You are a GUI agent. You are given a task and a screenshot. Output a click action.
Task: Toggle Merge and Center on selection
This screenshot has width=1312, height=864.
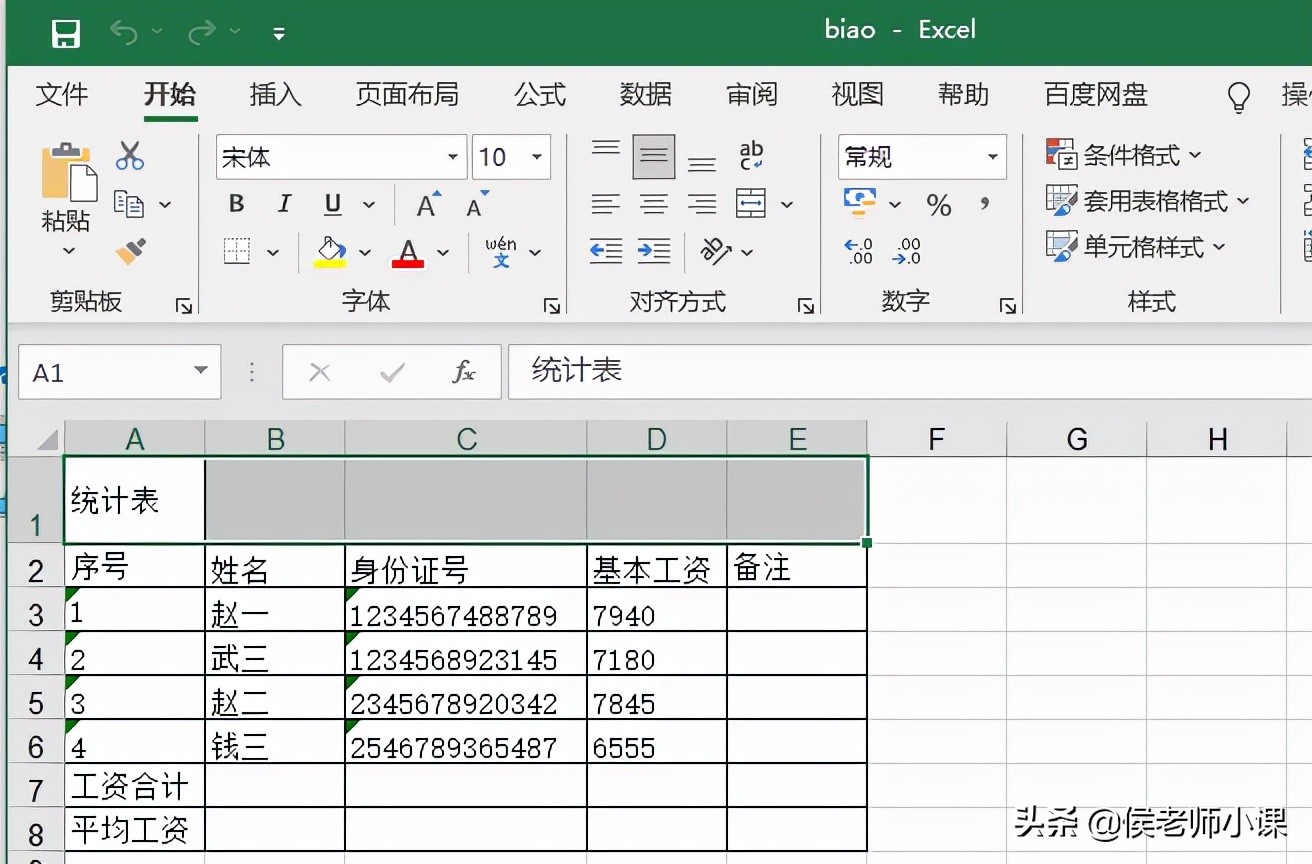point(751,203)
